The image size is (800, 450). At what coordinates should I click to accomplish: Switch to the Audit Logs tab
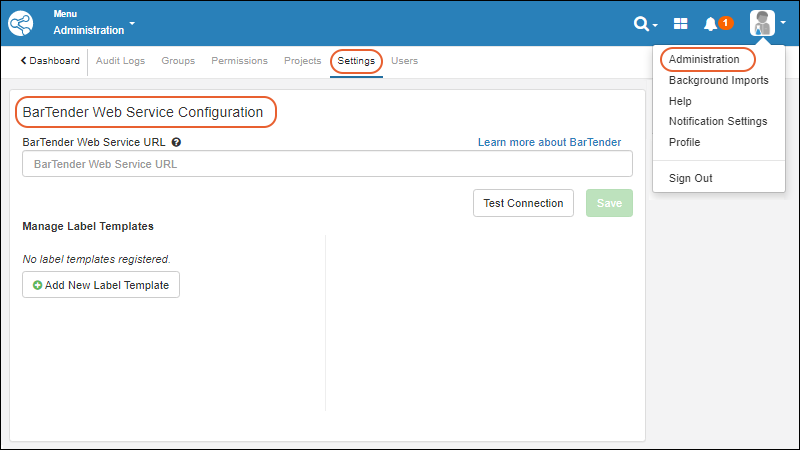(120, 61)
